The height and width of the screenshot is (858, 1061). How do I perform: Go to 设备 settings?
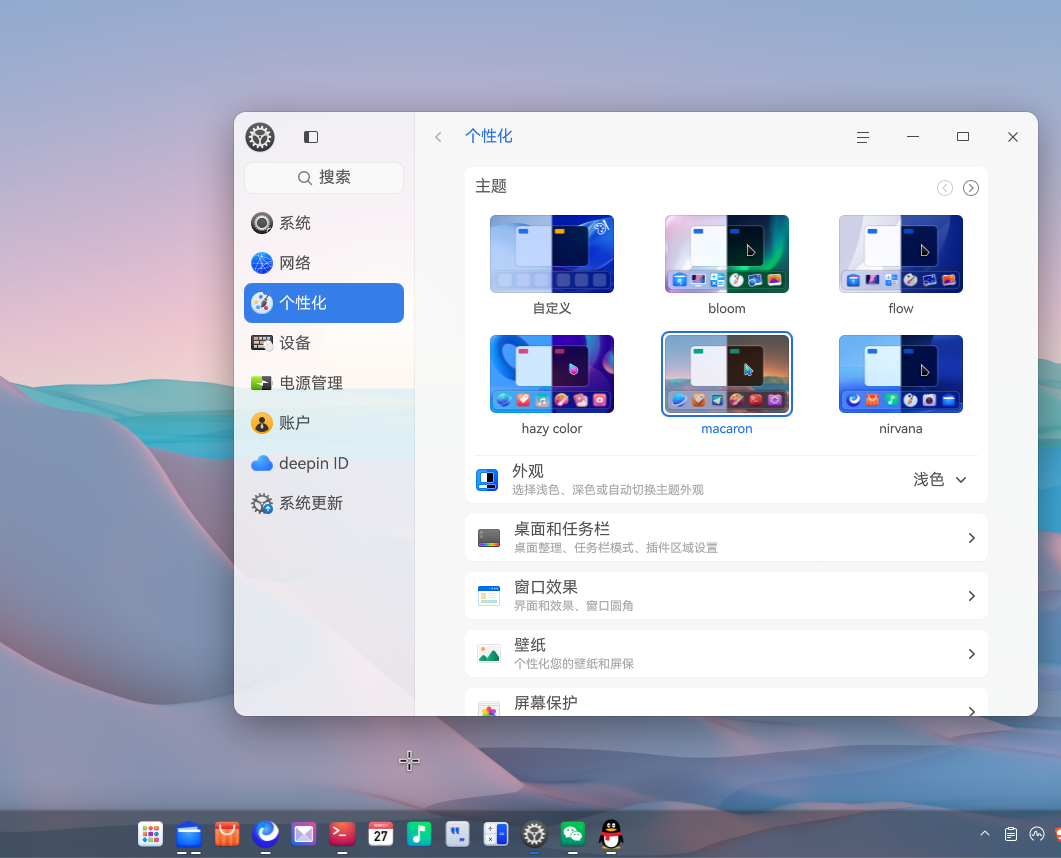coord(323,342)
